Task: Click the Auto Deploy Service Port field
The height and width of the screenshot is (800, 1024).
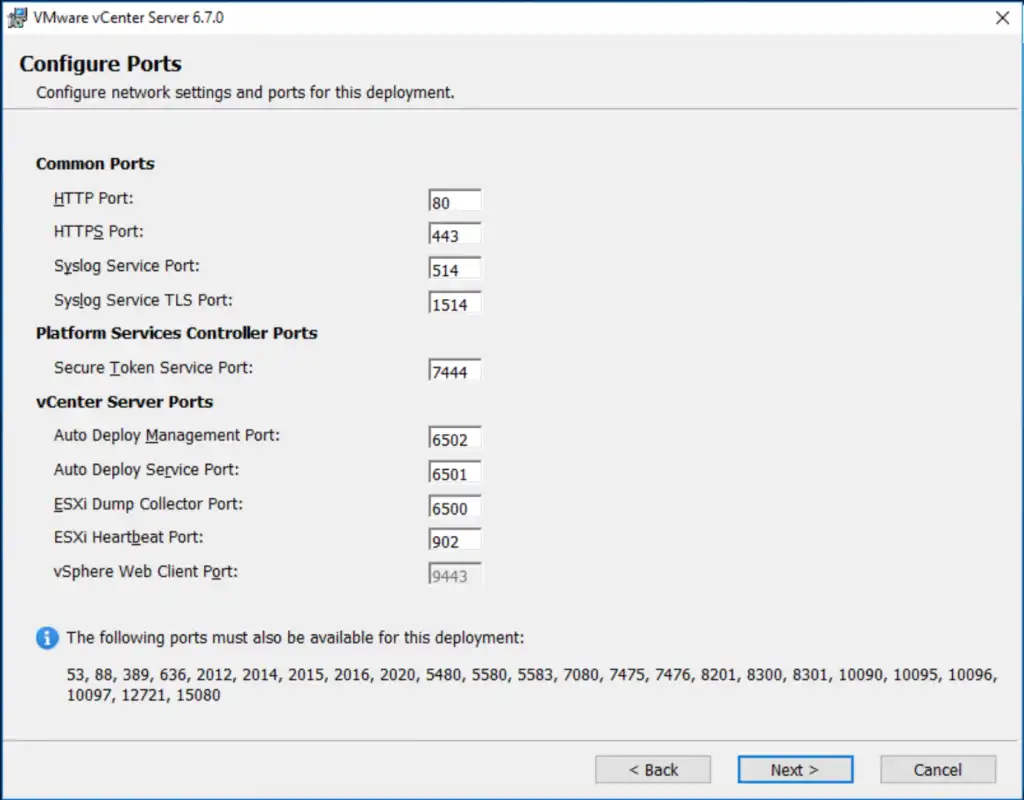Action: coord(455,473)
